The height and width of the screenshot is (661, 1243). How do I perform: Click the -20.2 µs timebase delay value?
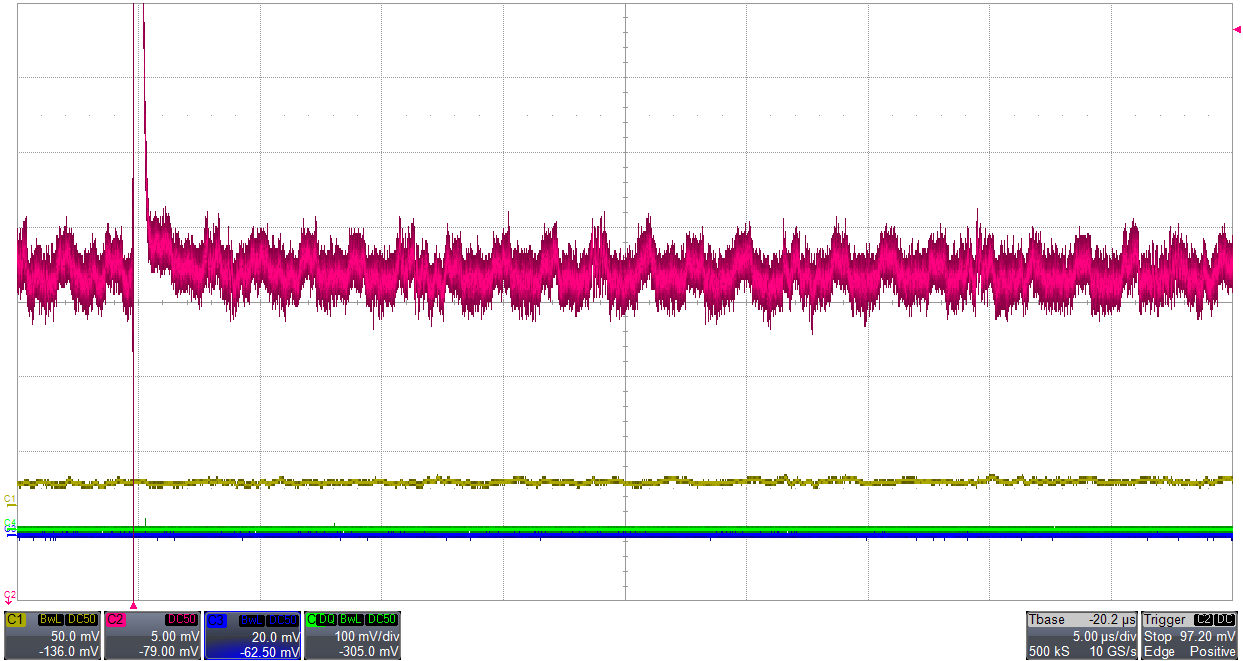[x=1110, y=620]
